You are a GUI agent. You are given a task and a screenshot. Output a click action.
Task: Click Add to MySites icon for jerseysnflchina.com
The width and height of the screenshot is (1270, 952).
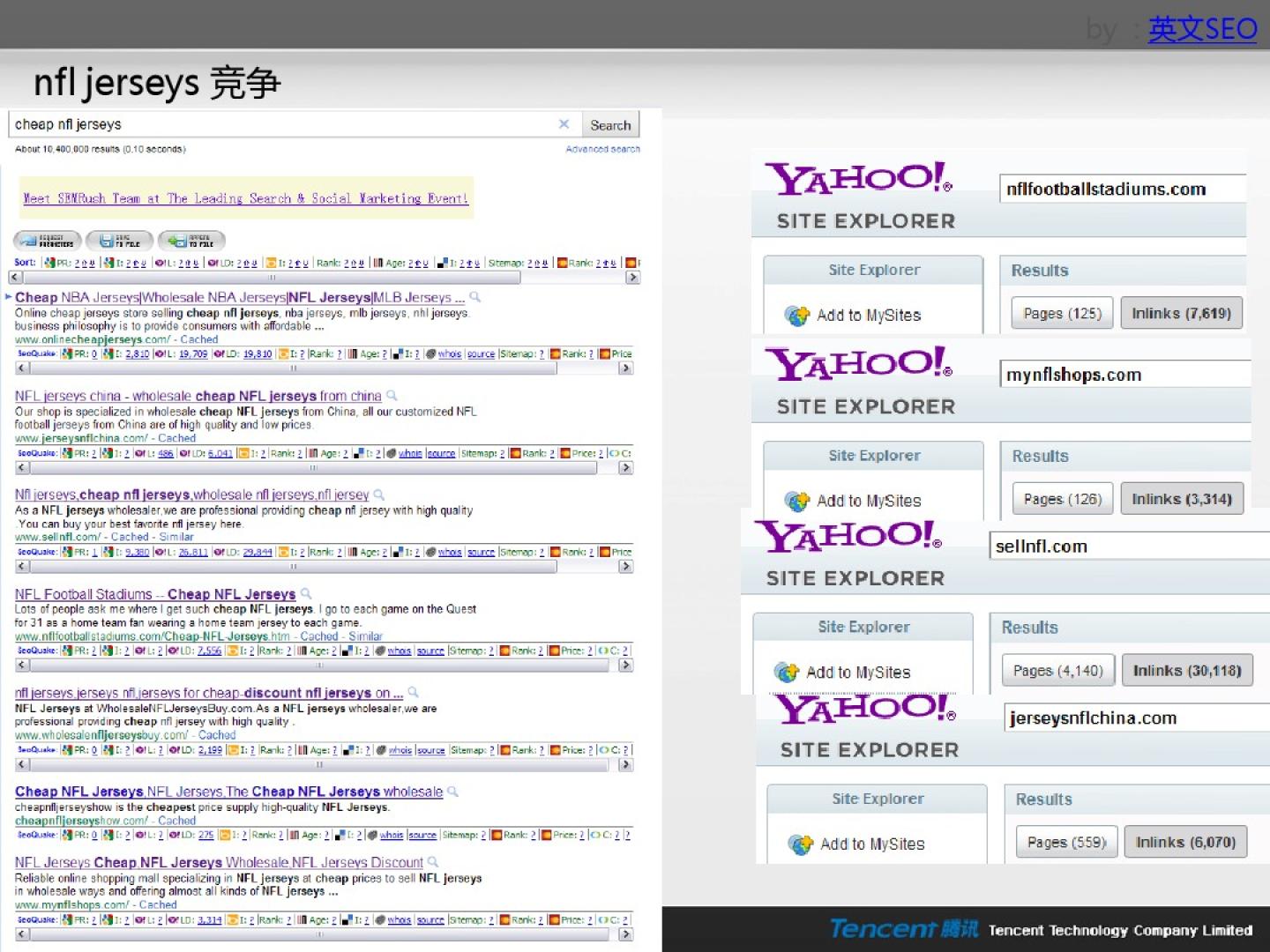(x=801, y=844)
